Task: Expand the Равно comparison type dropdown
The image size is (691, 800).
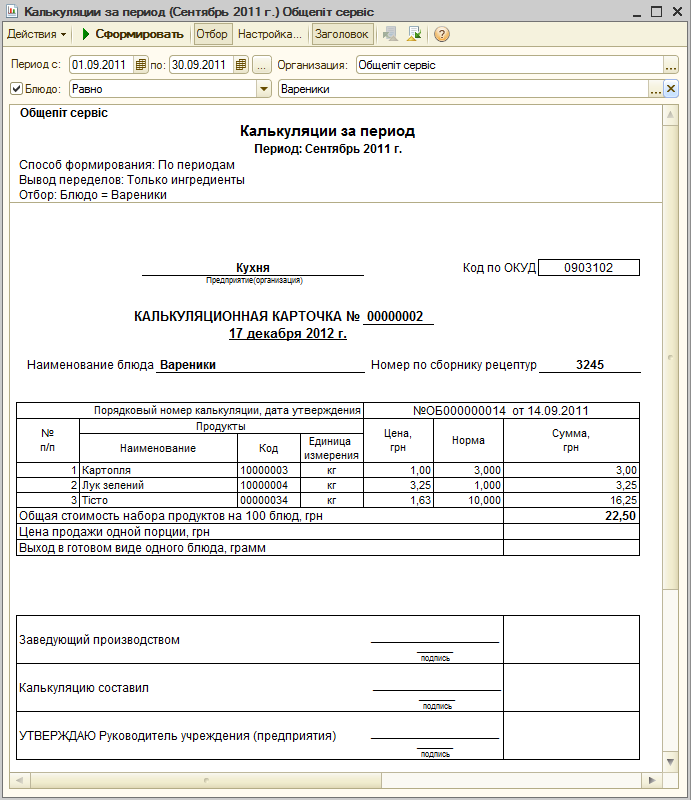Action: click(264, 89)
